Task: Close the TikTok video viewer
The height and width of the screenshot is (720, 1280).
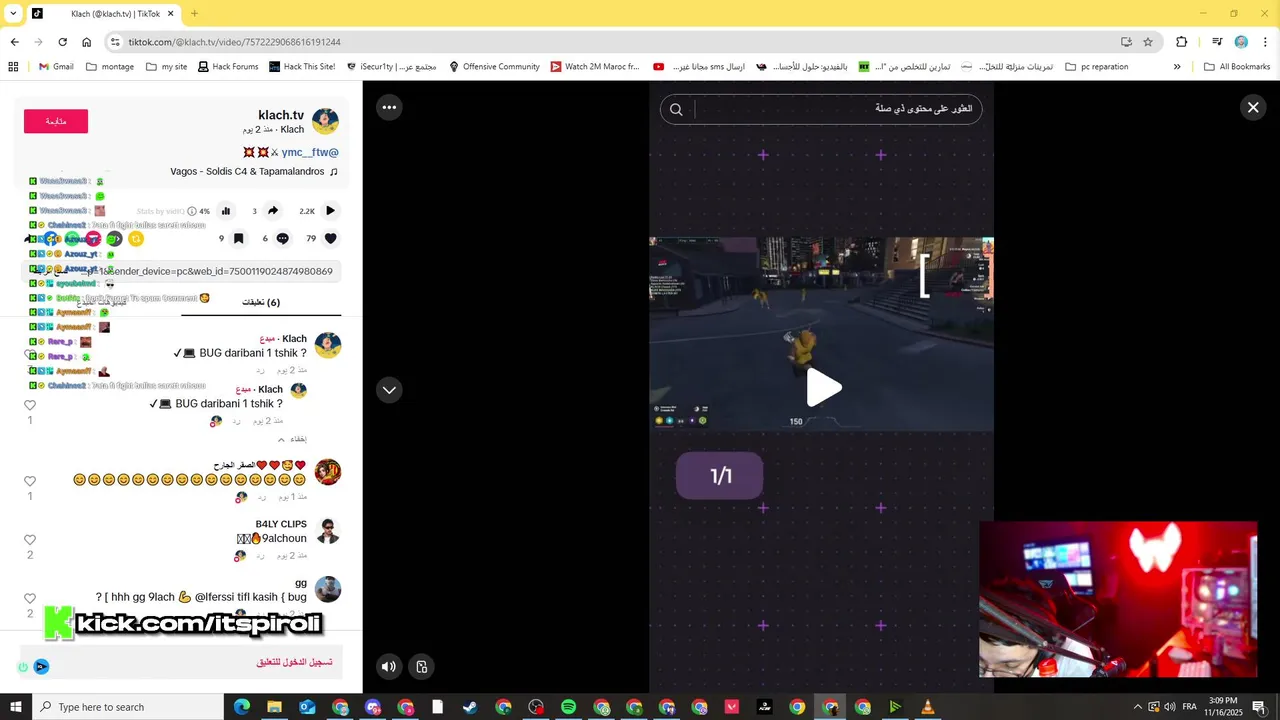Action: [1252, 107]
